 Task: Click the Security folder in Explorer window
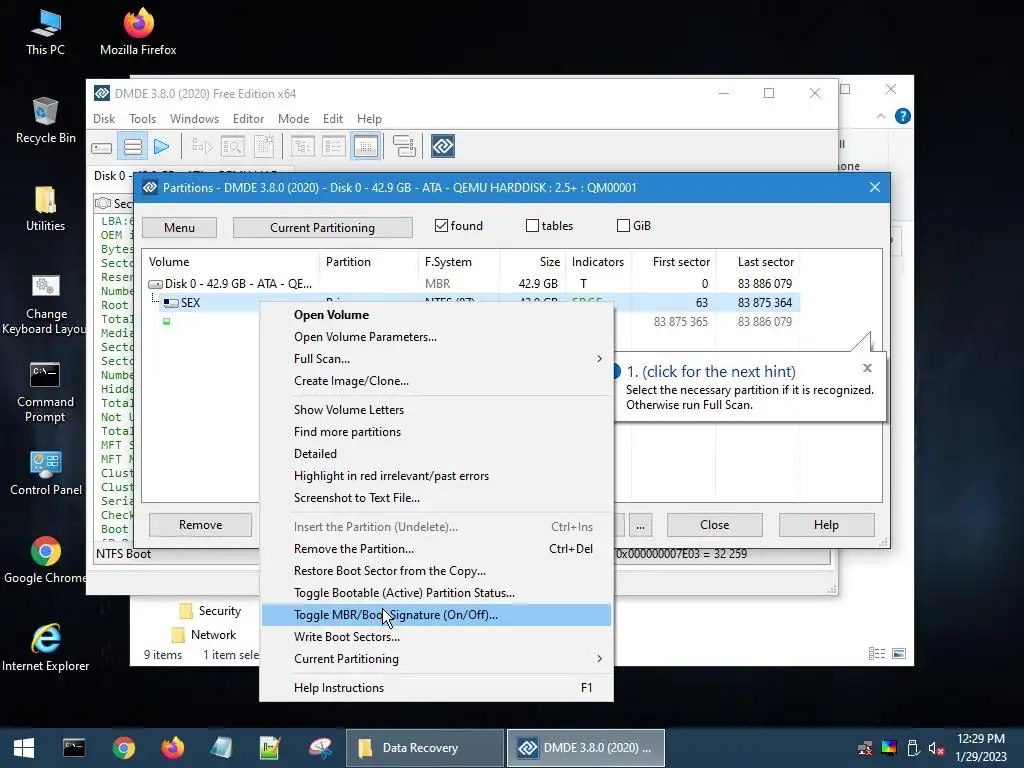click(211, 611)
